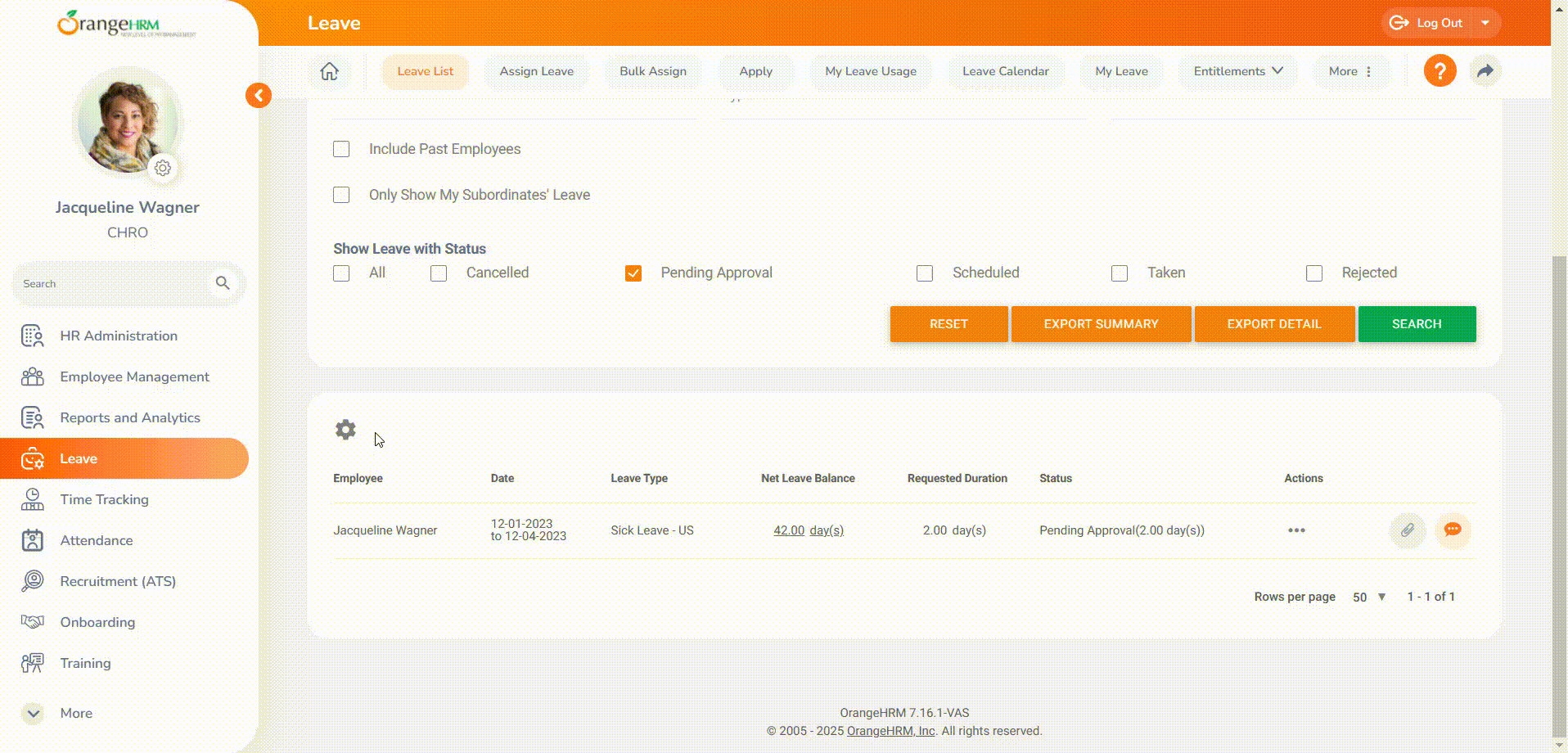Image resolution: width=1568 pixels, height=753 pixels.
Task: Uncheck the Pending Approval checkbox
Action: click(x=633, y=273)
